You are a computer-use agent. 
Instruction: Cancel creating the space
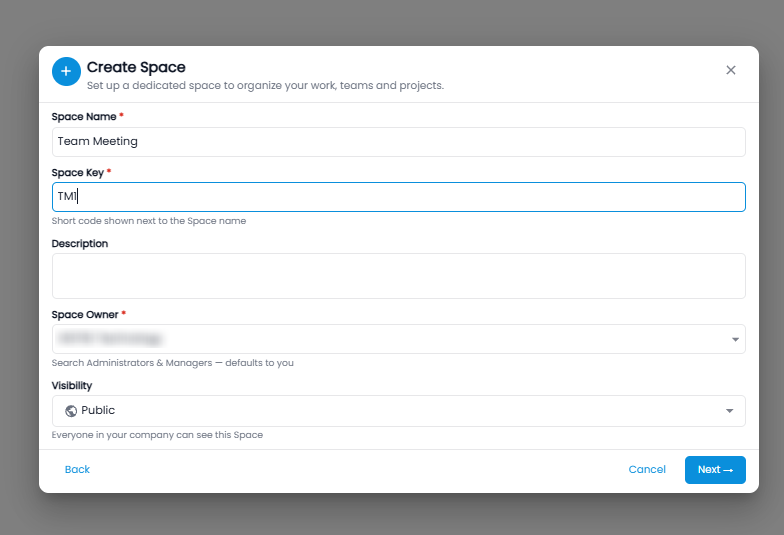(647, 470)
